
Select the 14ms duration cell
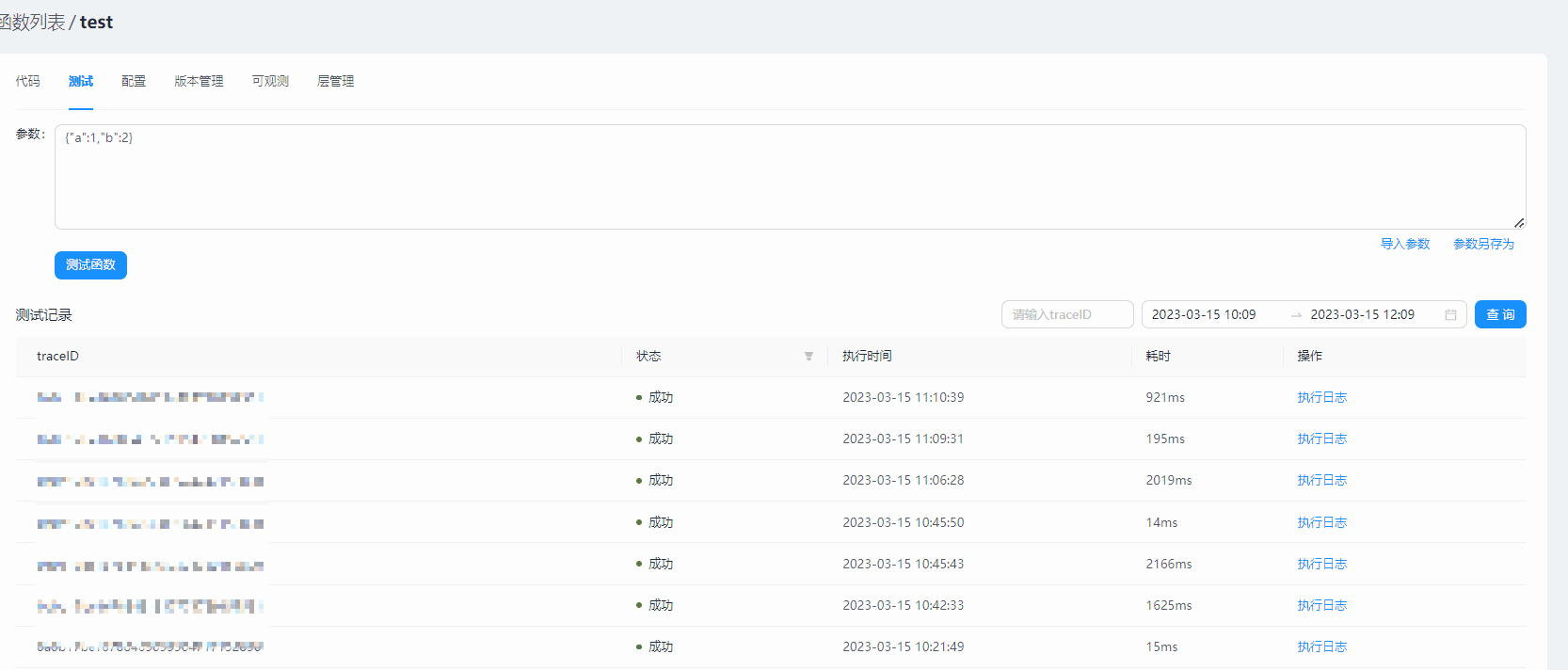point(1161,522)
